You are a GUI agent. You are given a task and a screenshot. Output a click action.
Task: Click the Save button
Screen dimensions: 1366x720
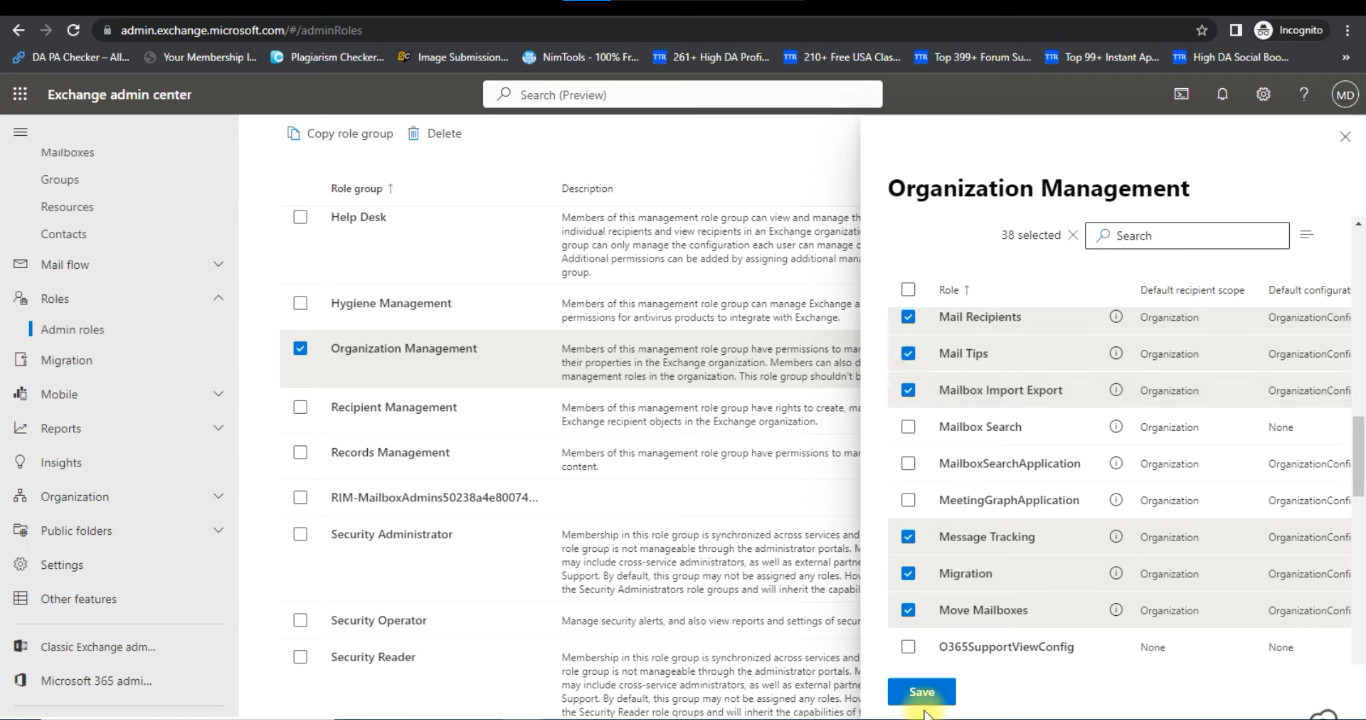coord(921,692)
